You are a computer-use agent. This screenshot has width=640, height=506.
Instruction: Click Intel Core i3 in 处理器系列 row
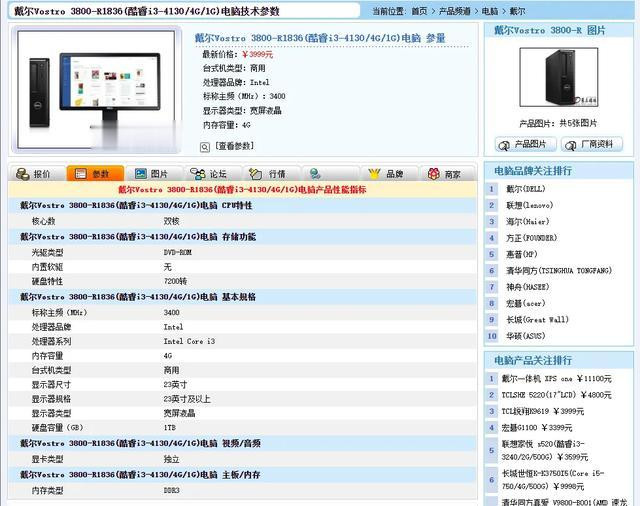pyautogui.click(x=189, y=341)
